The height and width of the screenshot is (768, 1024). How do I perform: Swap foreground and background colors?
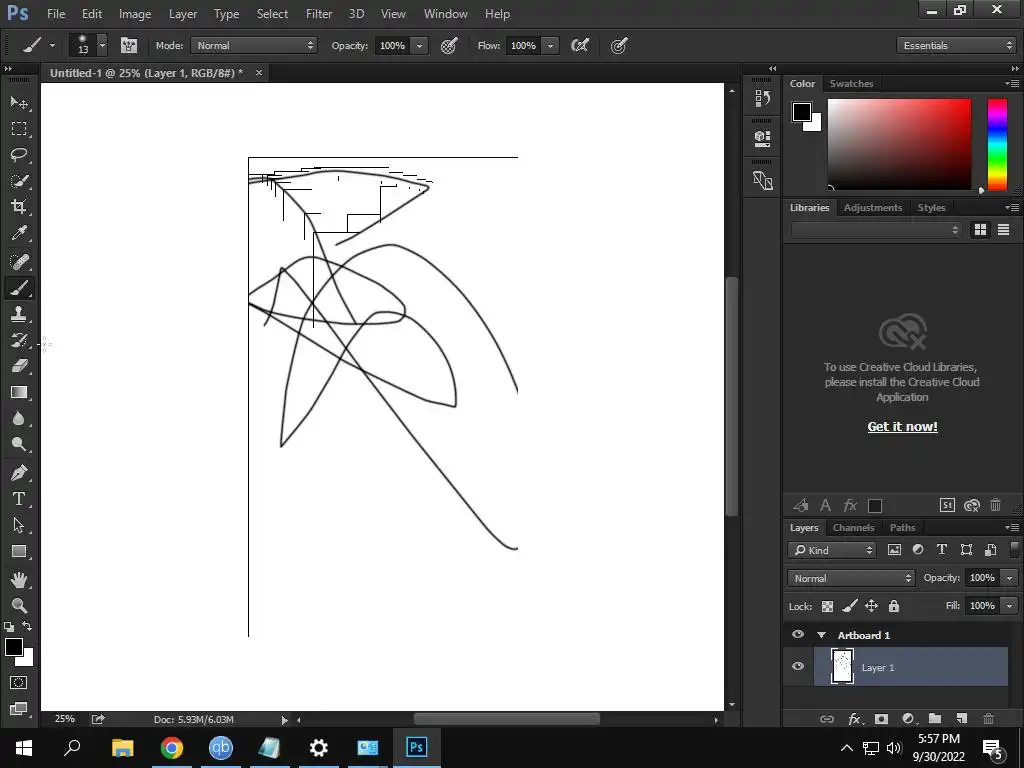[27, 626]
